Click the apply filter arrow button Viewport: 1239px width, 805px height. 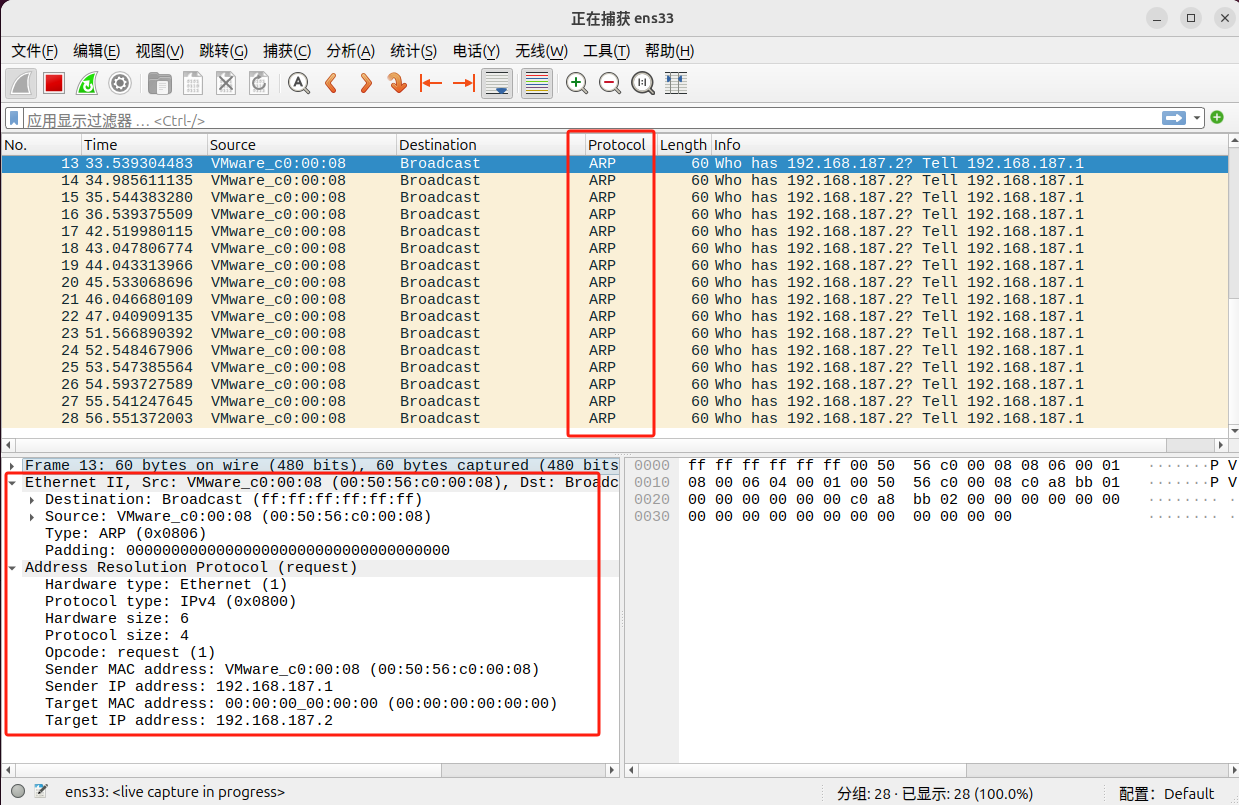(x=1174, y=119)
